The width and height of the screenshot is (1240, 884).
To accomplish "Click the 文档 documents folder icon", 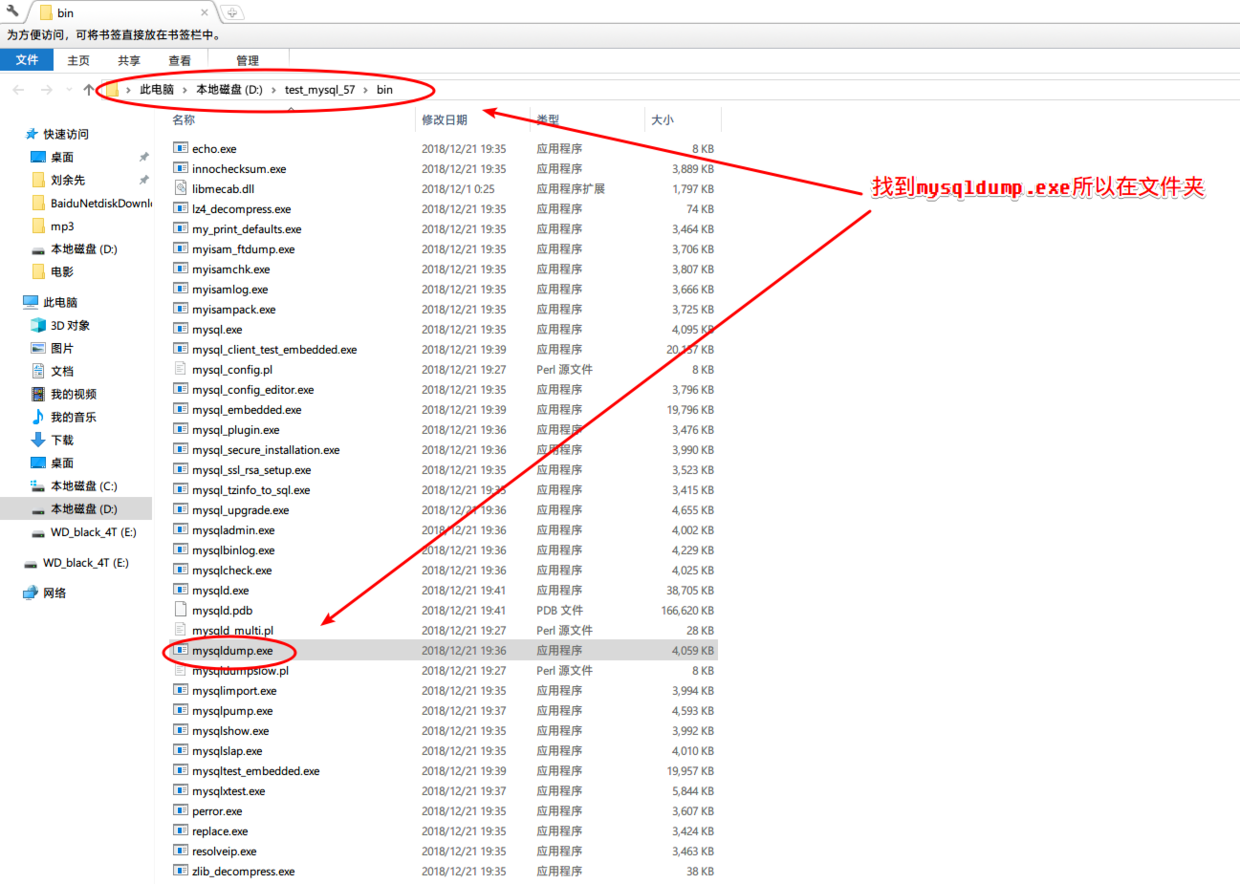I will (38, 371).
